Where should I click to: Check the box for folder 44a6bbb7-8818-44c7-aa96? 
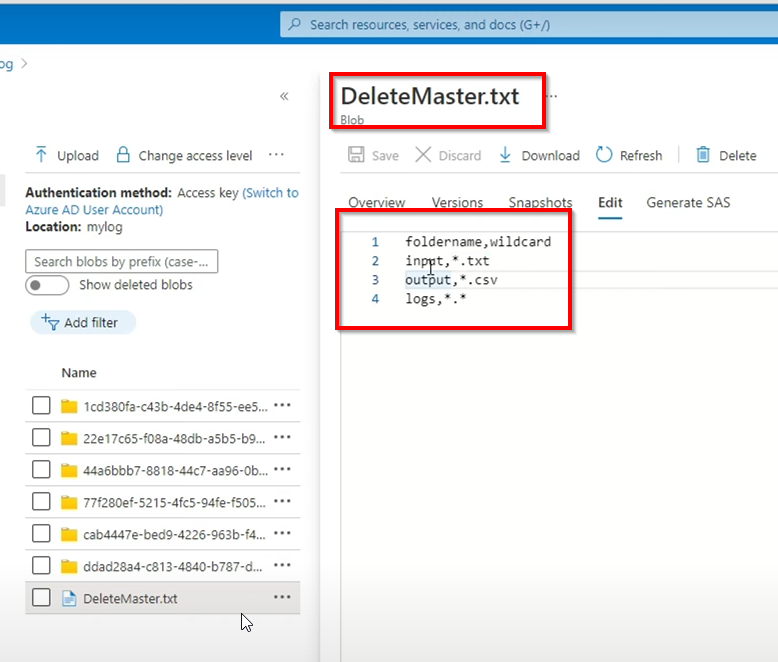point(41,469)
